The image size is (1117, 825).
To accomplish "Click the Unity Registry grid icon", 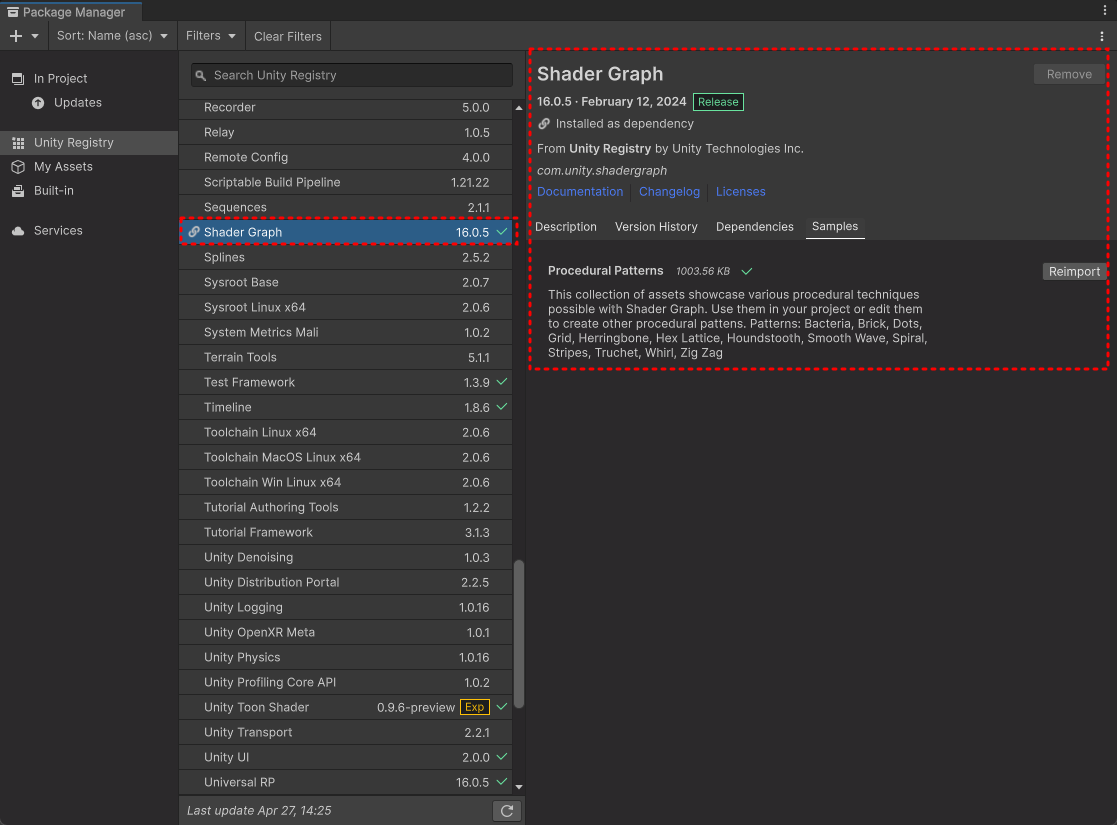I will click(x=19, y=143).
